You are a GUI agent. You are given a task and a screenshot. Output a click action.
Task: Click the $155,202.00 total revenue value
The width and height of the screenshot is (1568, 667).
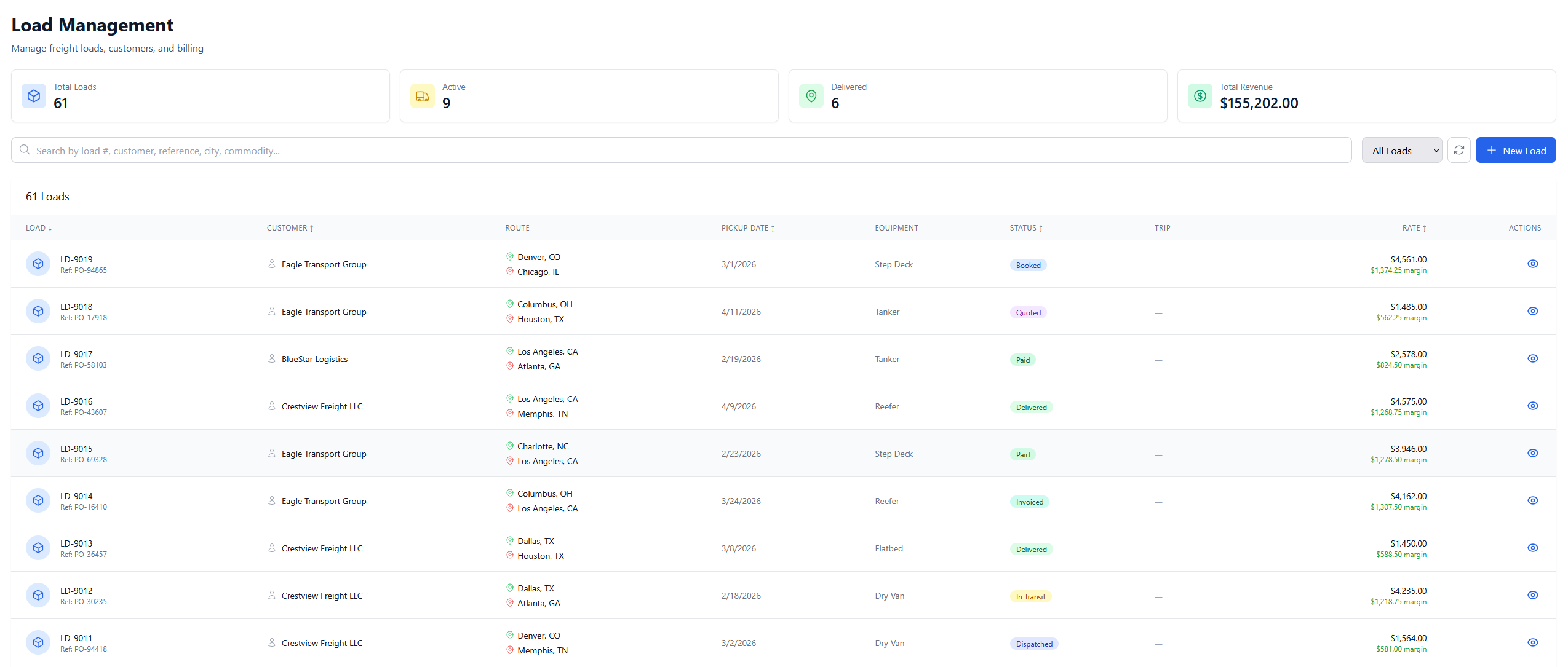(x=1259, y=103)
